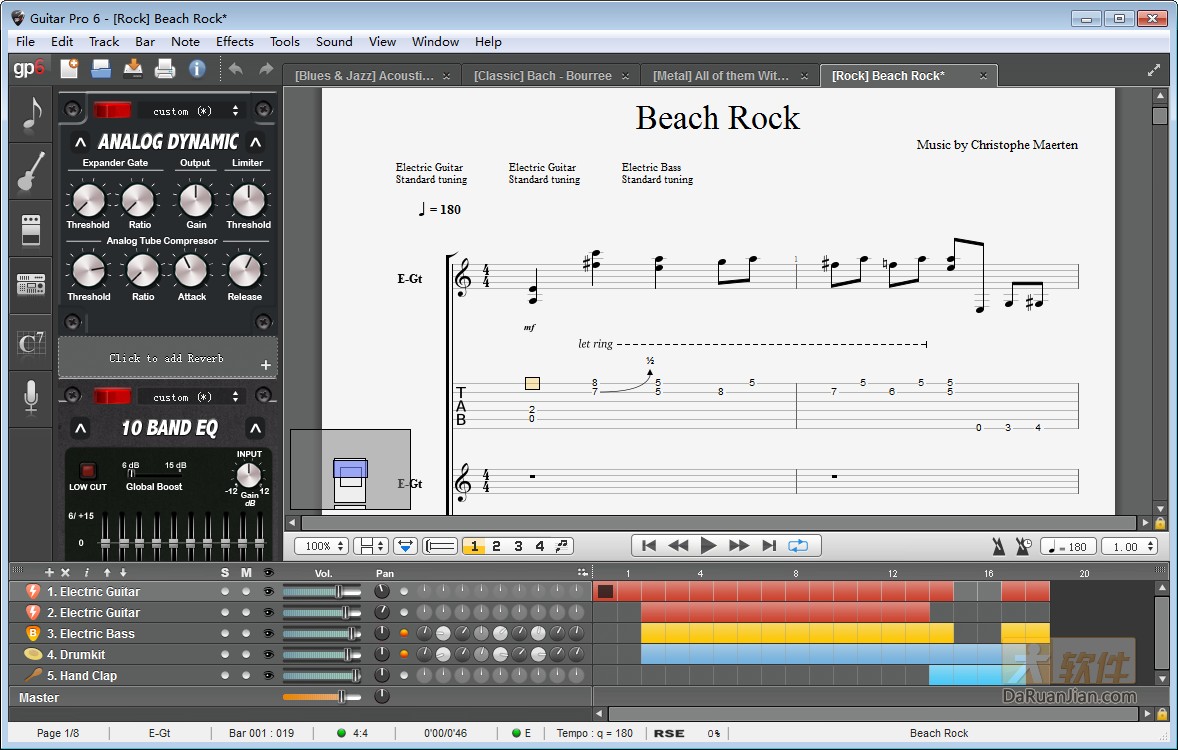Open the Note menu
Screen dimensions: 1178x750
click(185, 41)
